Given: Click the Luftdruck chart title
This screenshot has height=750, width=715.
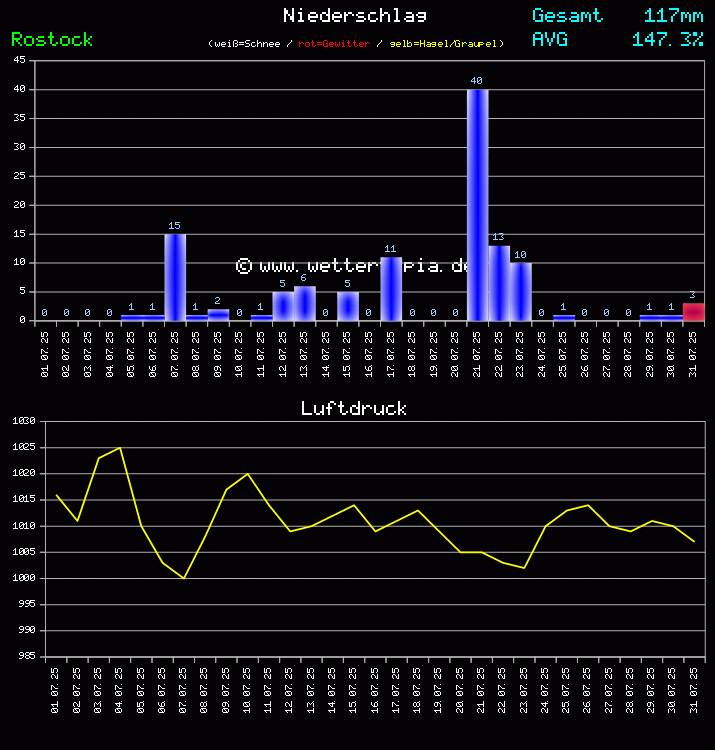Looking at the screenshot, I should click(x=354, y=409).
